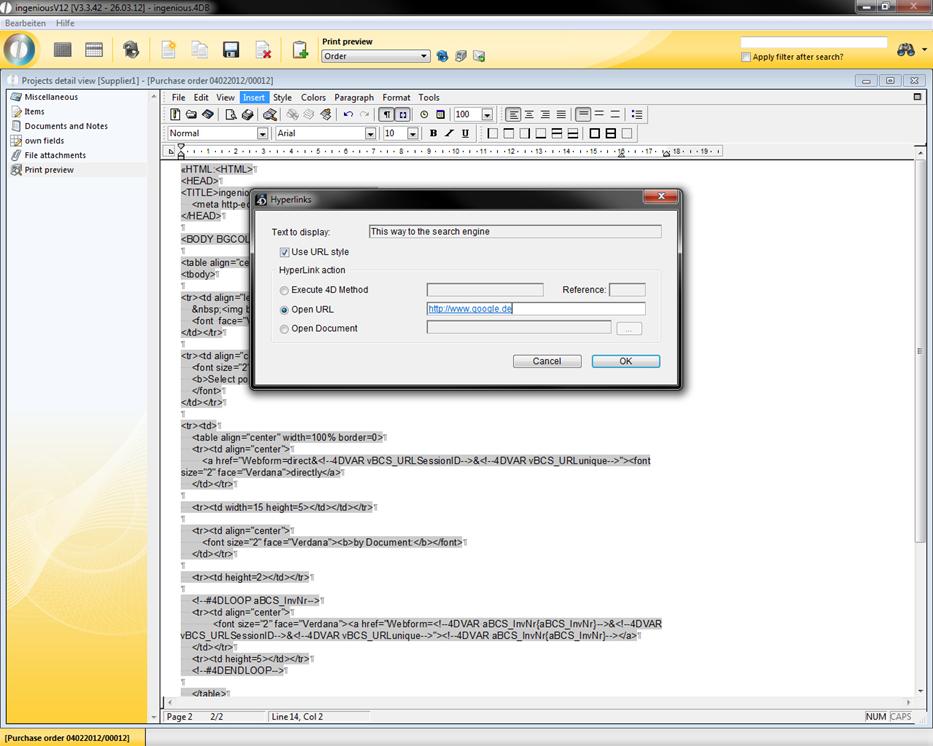
Task: Click the underline formatting icon
Action: [x=465, y=133]
